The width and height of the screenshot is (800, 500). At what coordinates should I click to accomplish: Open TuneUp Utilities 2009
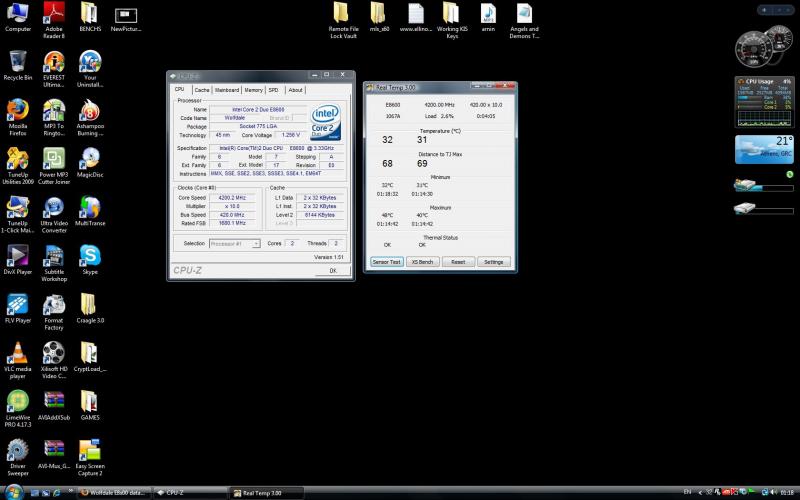(x=18, y=166)
